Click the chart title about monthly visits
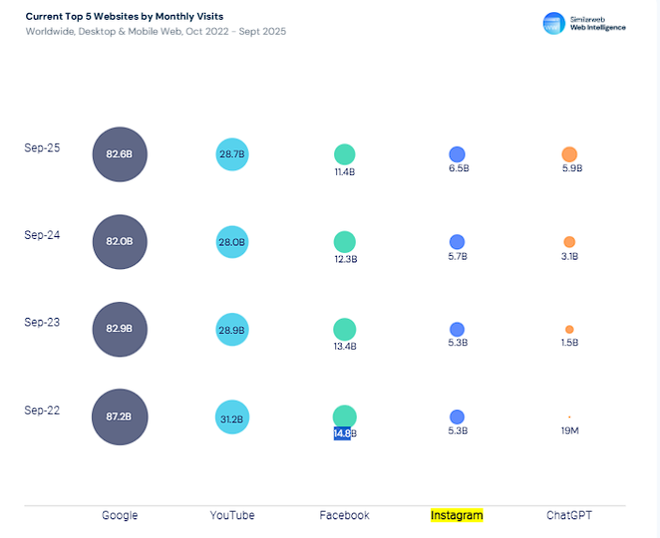 pos(125,17)
